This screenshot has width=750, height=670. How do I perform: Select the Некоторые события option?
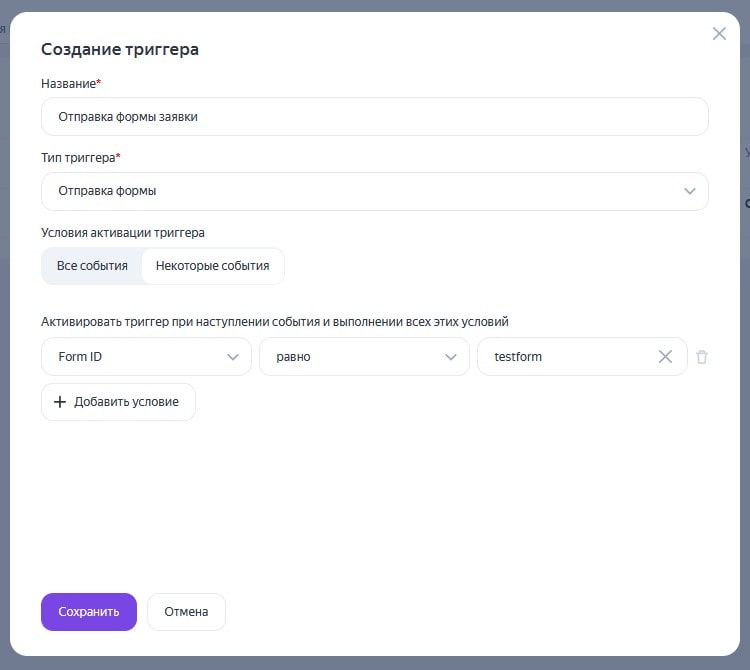point(212,266)
